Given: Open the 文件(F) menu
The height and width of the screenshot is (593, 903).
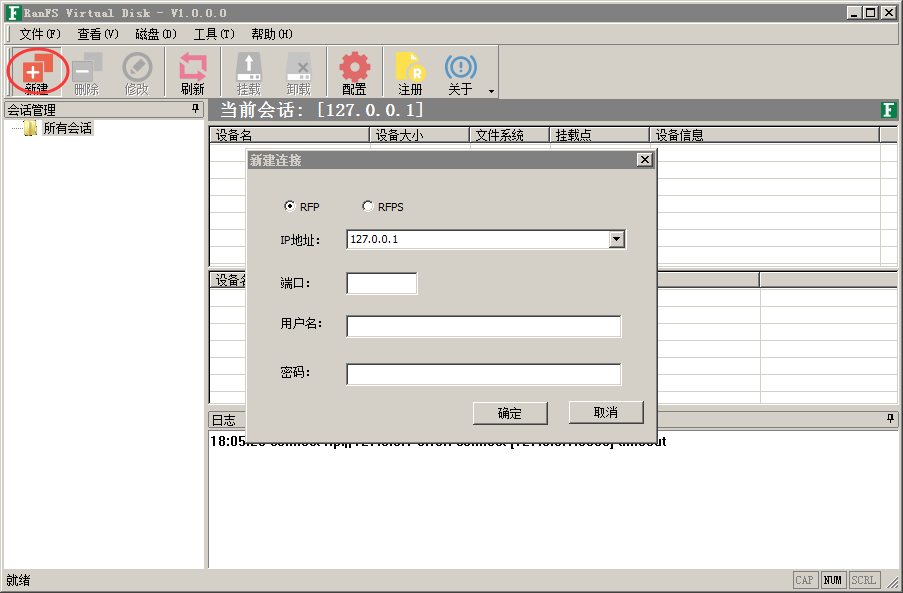Looking at the screenshot, I should coord(40,34).
